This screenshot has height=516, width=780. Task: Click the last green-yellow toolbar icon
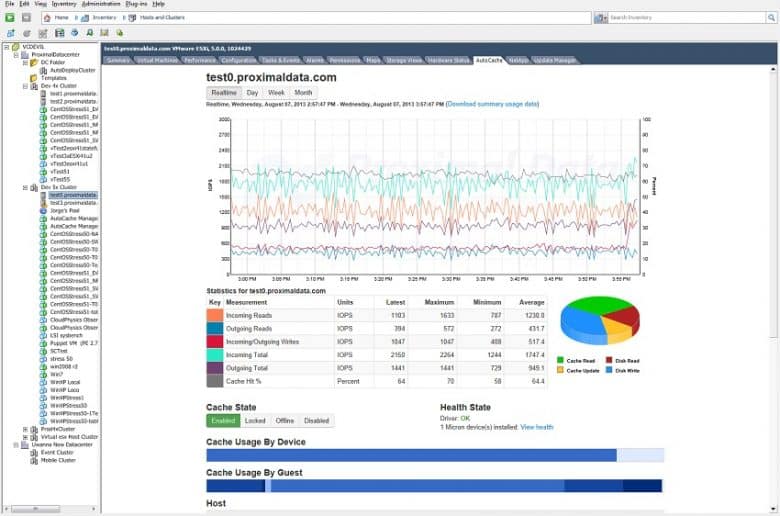(119, 33)
